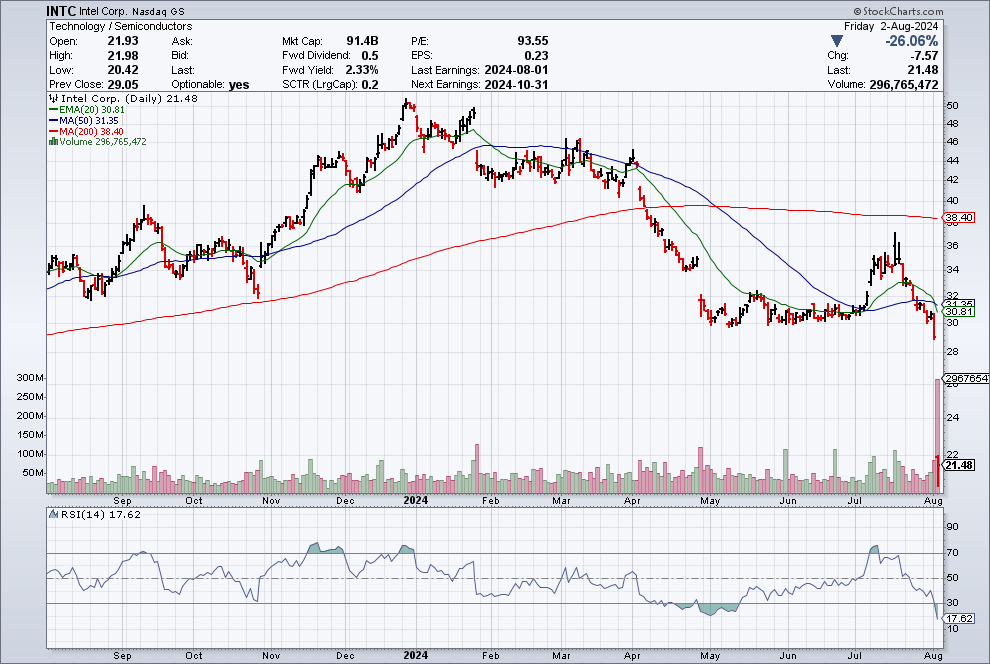Click the EPS value 0.23
Screen dimensions: 990x664
click(536, 55)
